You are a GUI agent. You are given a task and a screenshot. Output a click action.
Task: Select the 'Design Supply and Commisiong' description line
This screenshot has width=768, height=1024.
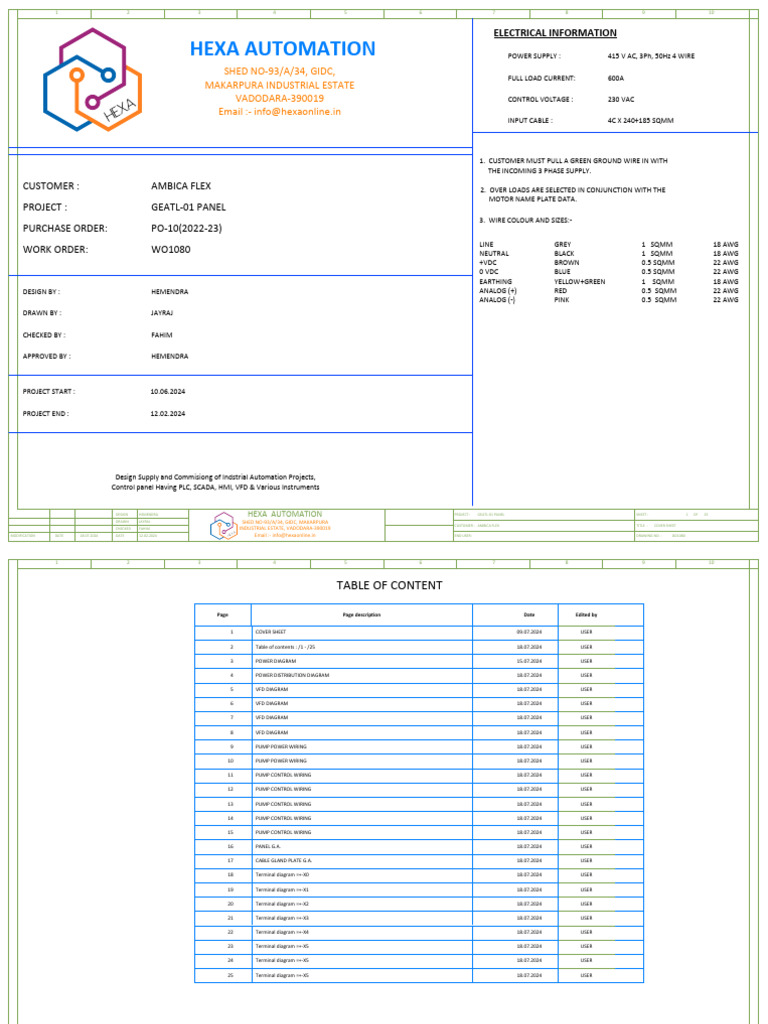click(x=216, y=477)
